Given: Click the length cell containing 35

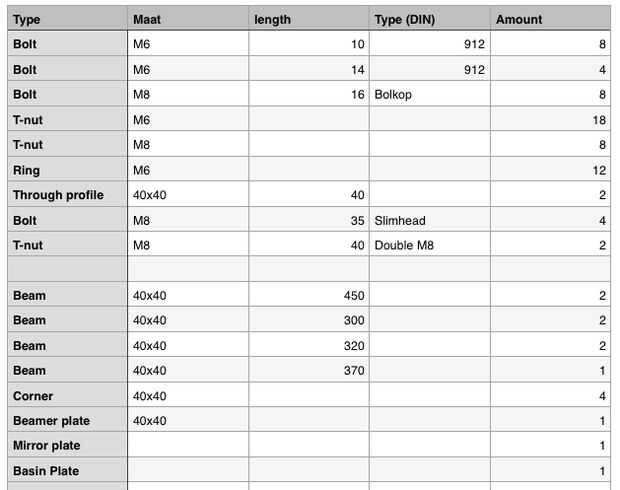Looking at the screenshot, I should [308, 220].
